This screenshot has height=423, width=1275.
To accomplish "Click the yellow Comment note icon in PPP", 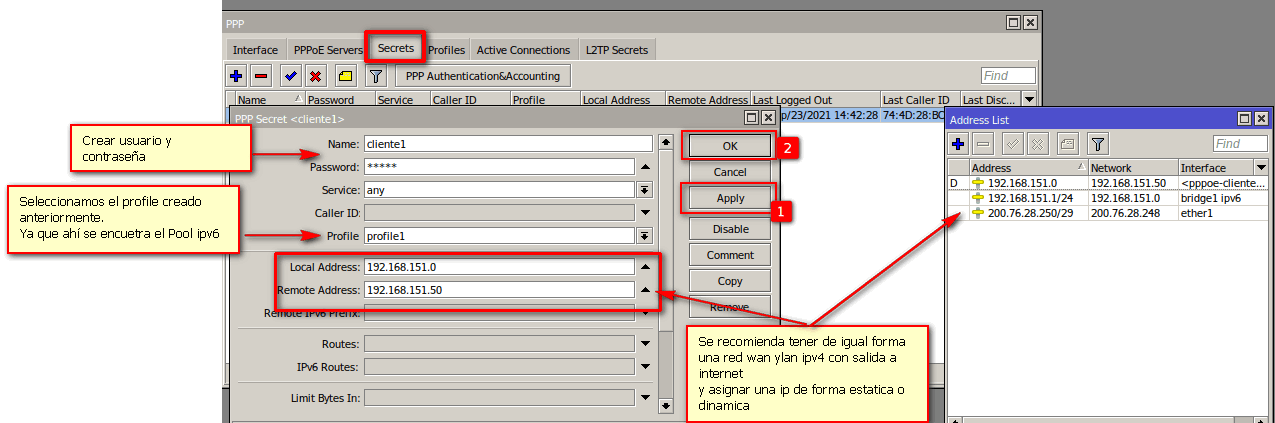I will [345, 76].
